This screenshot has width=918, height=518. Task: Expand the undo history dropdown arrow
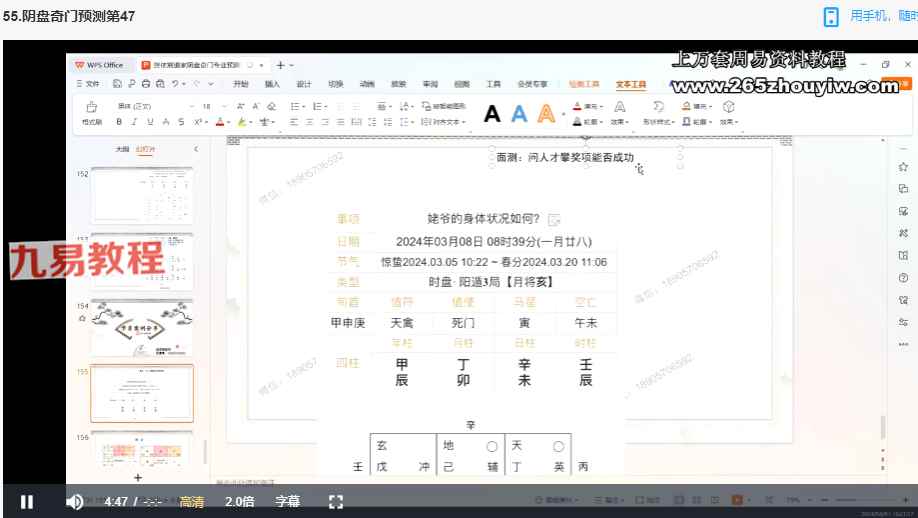pos(184,84)
